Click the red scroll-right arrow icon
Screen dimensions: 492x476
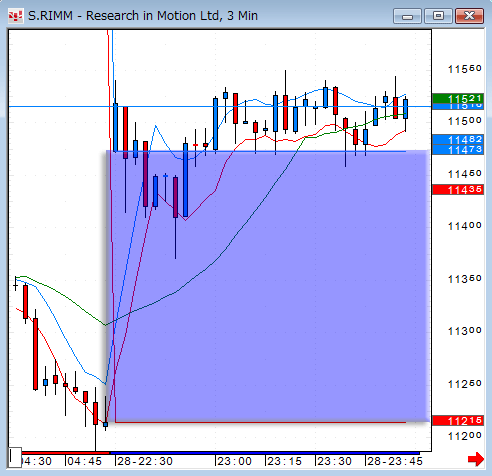coord(476,459)
